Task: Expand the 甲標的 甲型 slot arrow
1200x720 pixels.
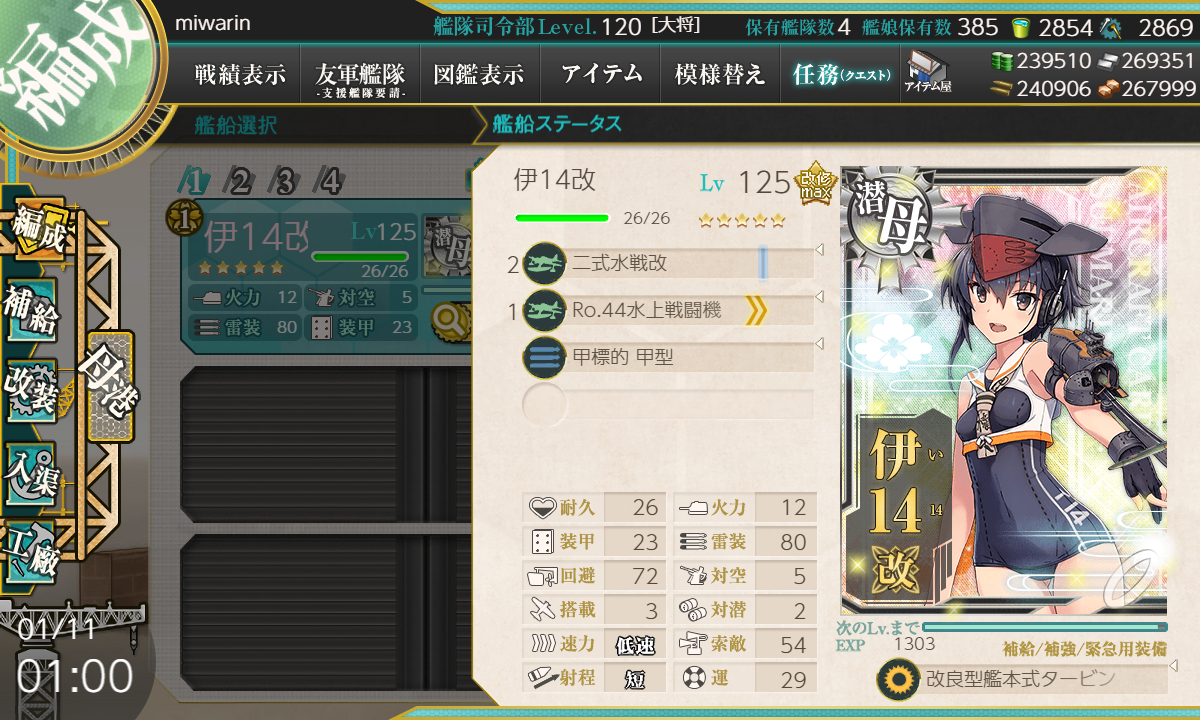Action: [820, 343]
